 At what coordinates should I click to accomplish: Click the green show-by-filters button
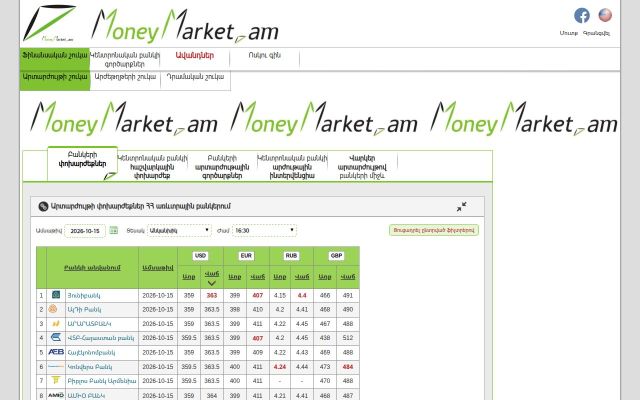(434, 230)
